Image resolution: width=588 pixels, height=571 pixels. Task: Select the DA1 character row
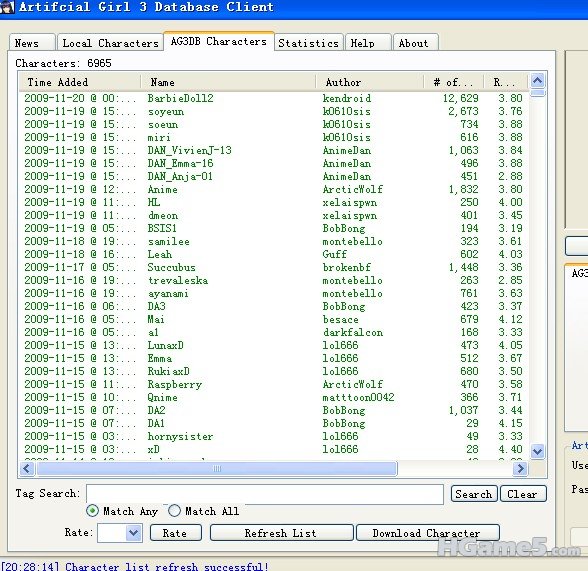pos(274,423)
